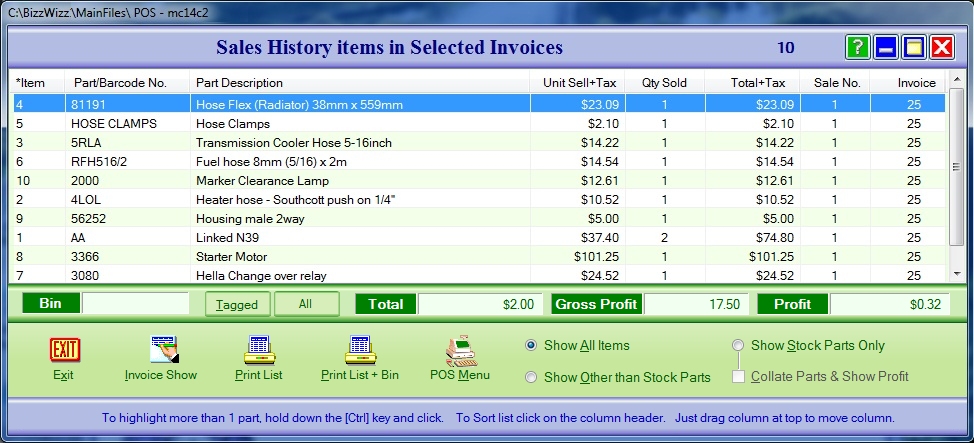Click Gross Profit field showing 17.50
The image size is (974, 443).
[698, 304]
